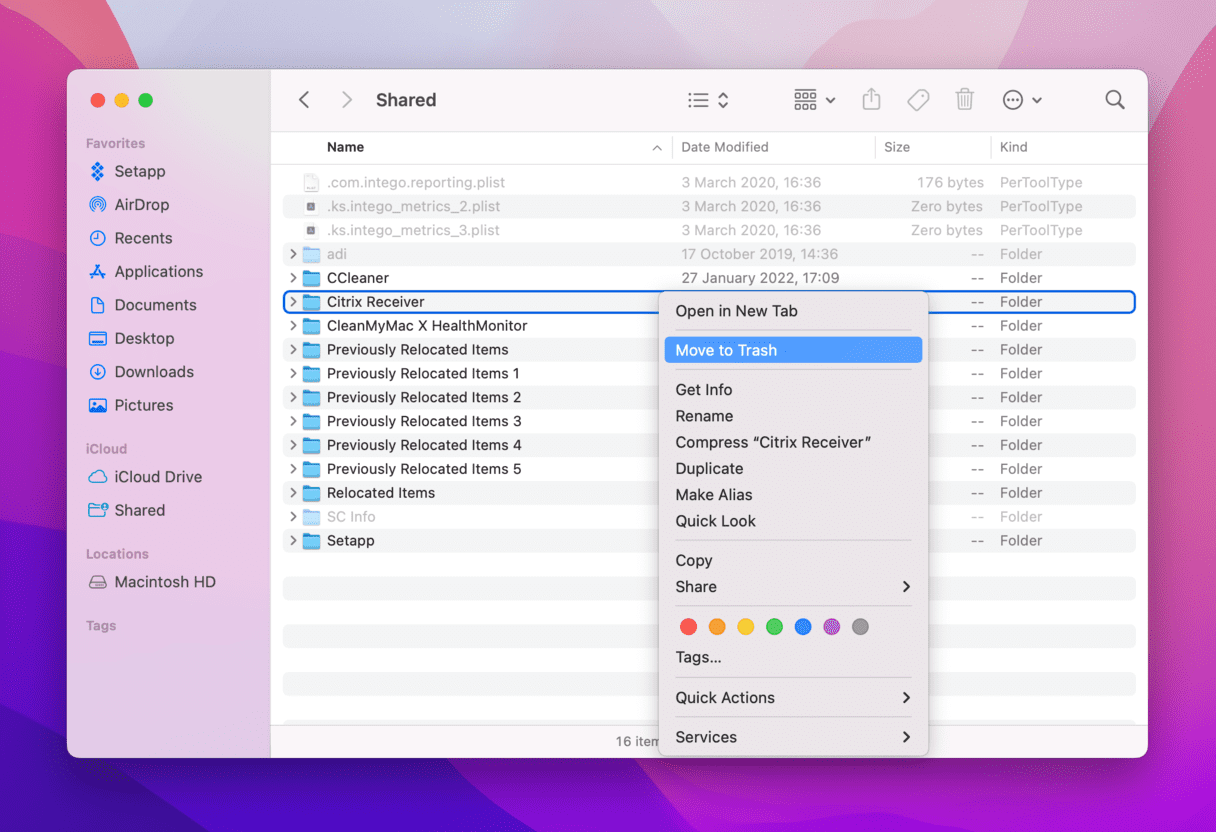The width and height of the screenshot is (1216, 832).
Task: Apply the orange tag color
Action: click(717, 627)
